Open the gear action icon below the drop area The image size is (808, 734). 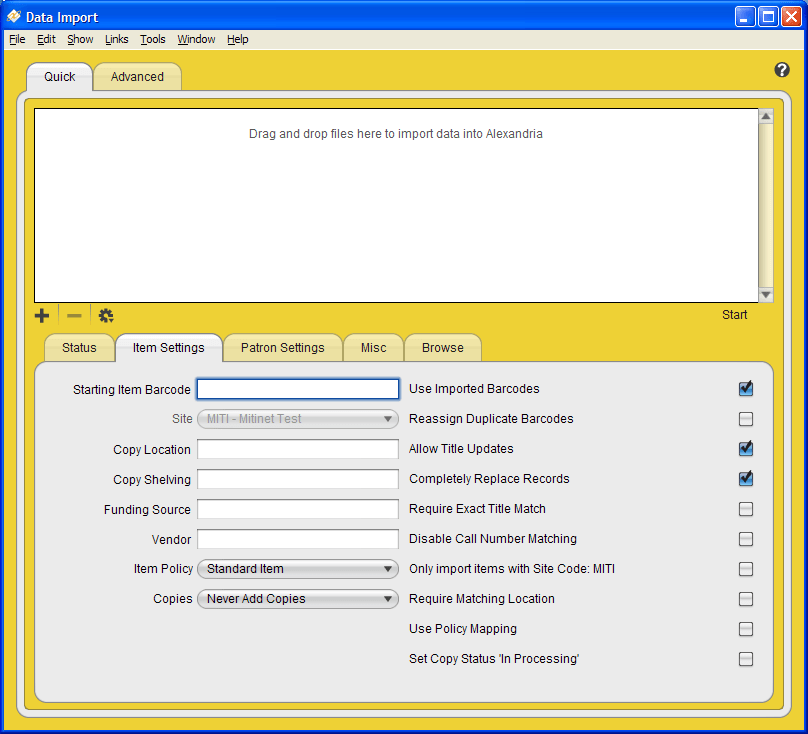pos(105,315)
